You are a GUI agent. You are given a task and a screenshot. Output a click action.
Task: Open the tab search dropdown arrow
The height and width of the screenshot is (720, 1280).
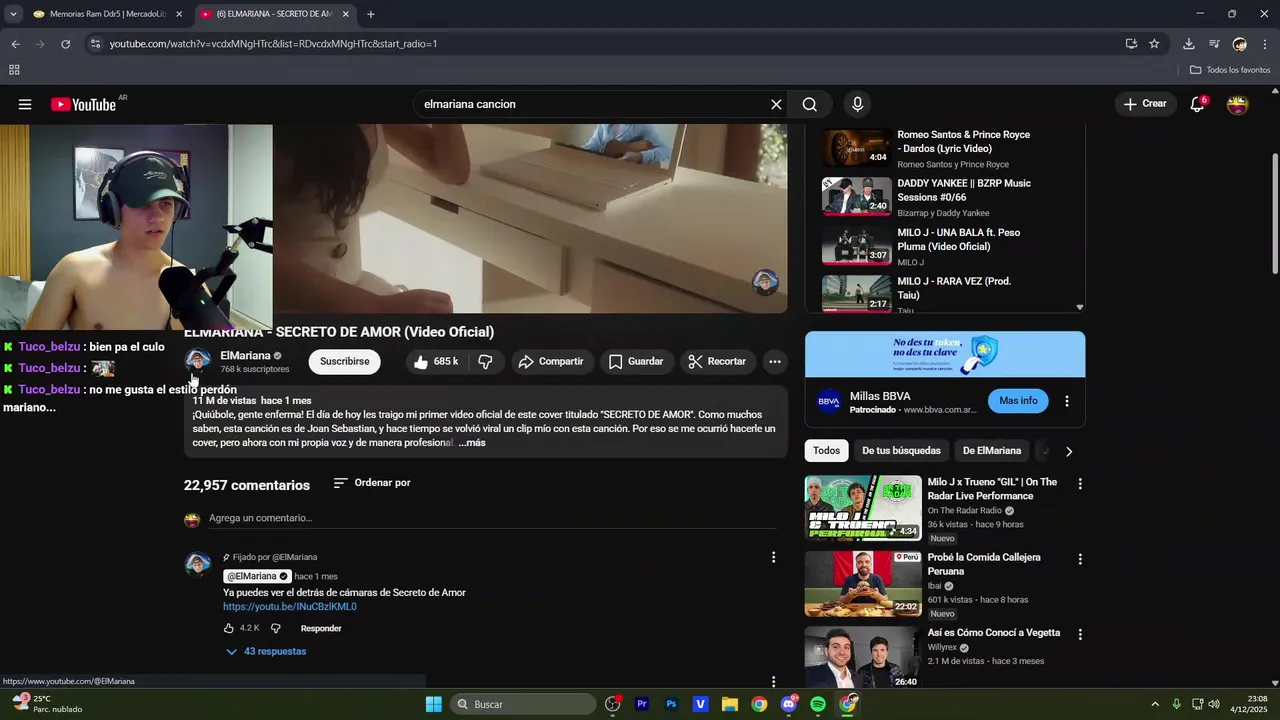[x=13, y=14]
